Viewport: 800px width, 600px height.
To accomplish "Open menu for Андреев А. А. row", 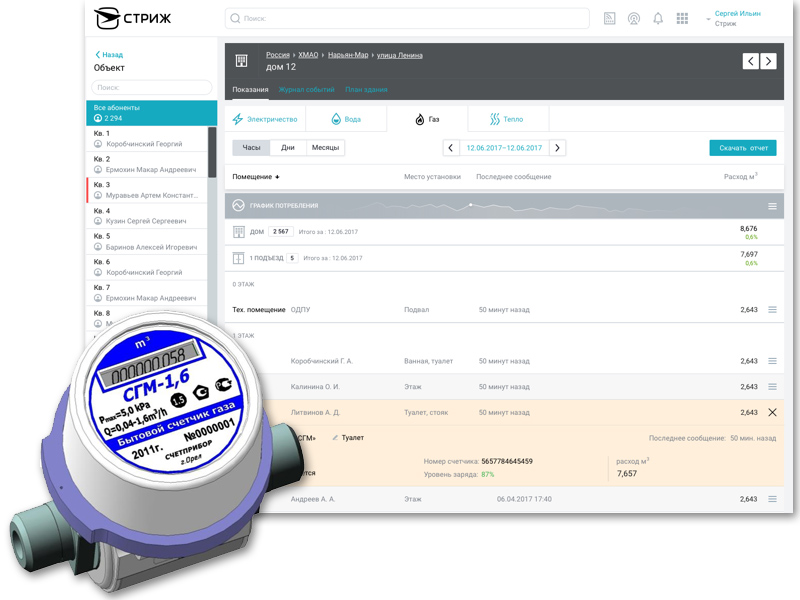I will [772, 499].
